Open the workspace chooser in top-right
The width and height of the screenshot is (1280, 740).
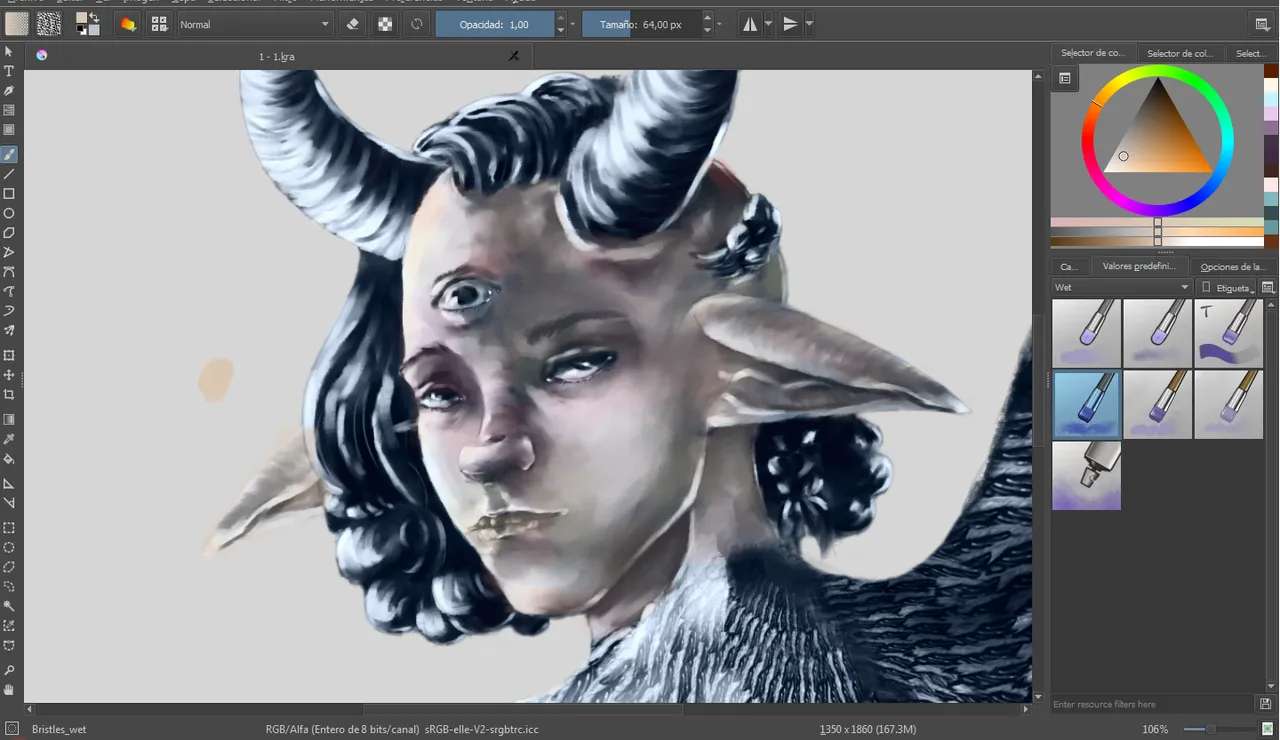point(1263,24)
